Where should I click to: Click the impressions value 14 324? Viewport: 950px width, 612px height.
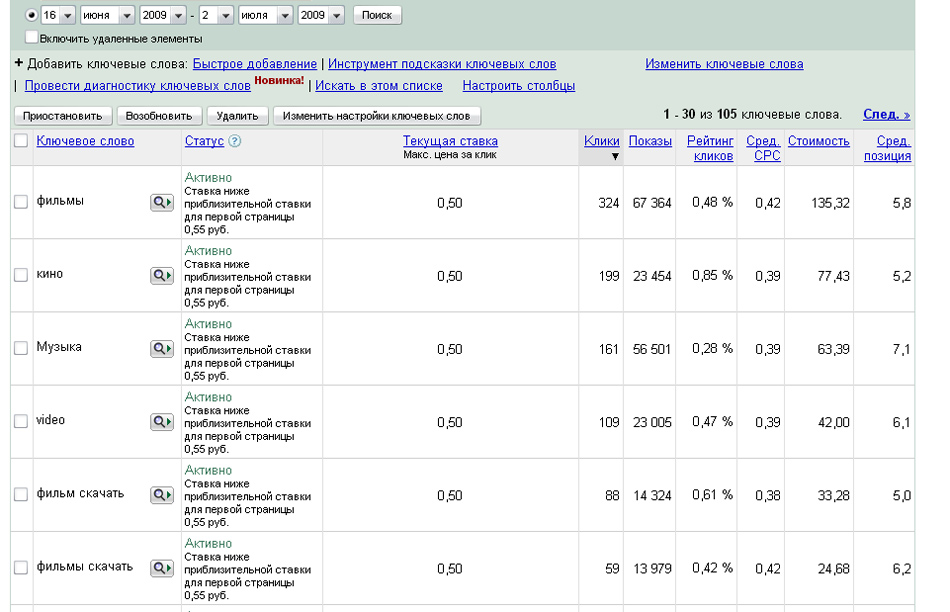(652, 496)
